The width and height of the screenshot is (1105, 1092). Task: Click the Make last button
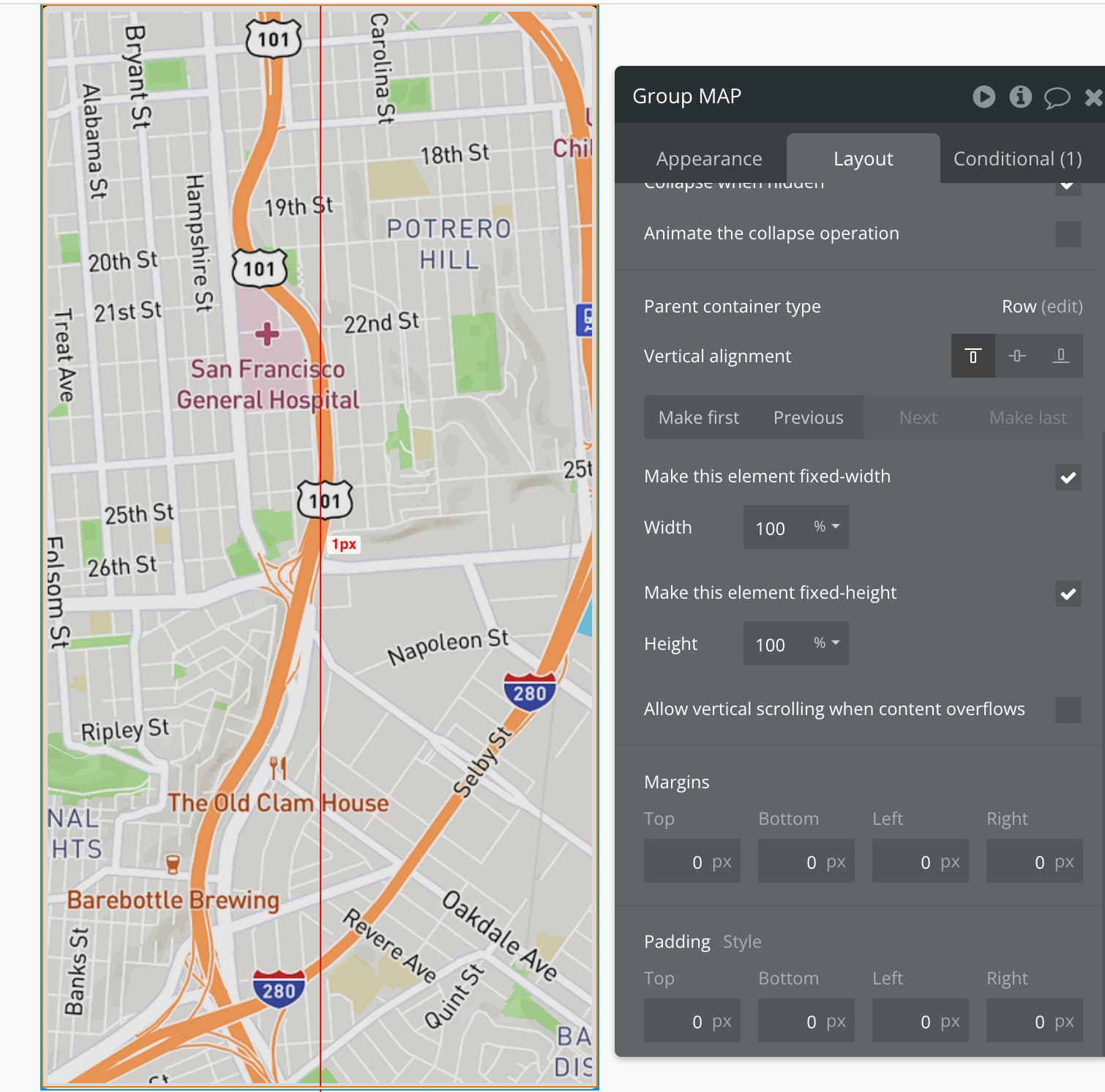point(1027,417)
